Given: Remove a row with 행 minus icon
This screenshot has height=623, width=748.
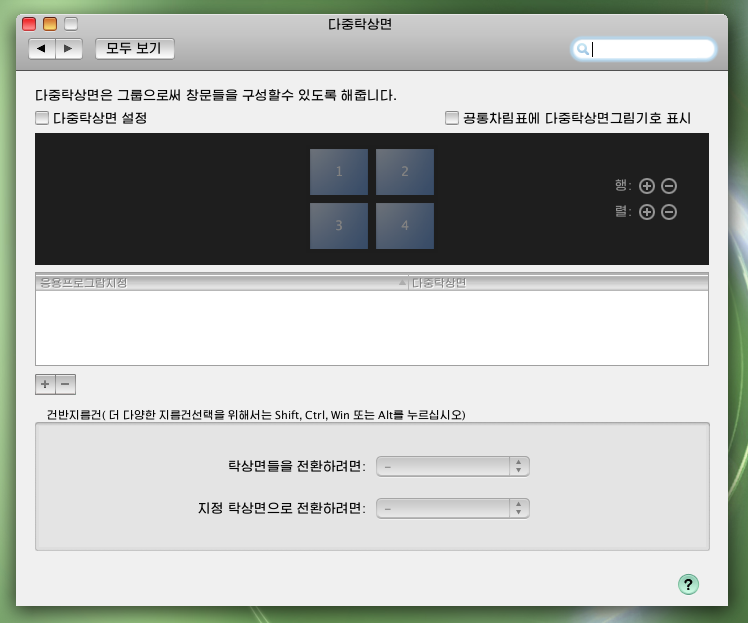Looking at the screenshot, I should tap(669, 186).
